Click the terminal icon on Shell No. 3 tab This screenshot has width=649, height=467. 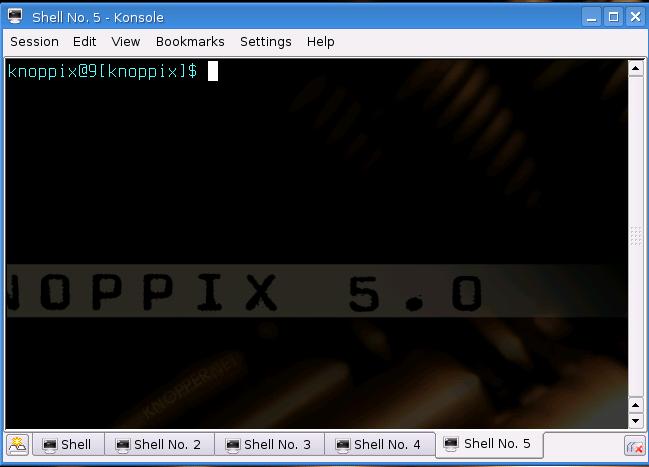[232, 445]
